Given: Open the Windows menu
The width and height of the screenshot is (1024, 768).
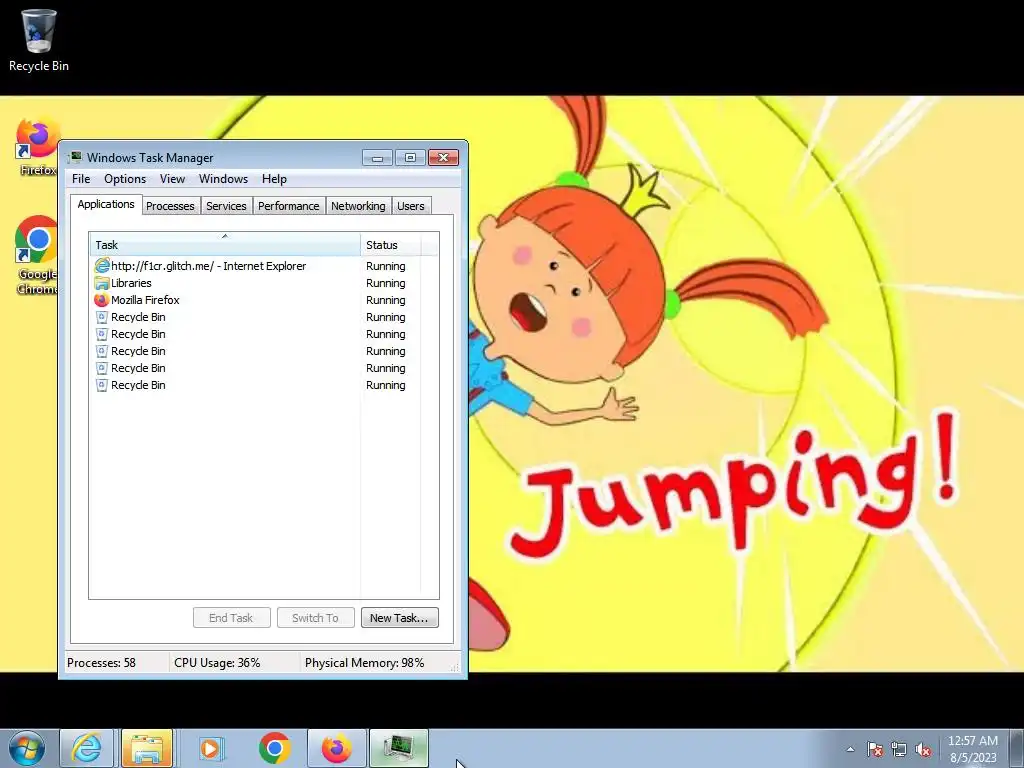Looking at the screenshot, I should pos(223,179).
